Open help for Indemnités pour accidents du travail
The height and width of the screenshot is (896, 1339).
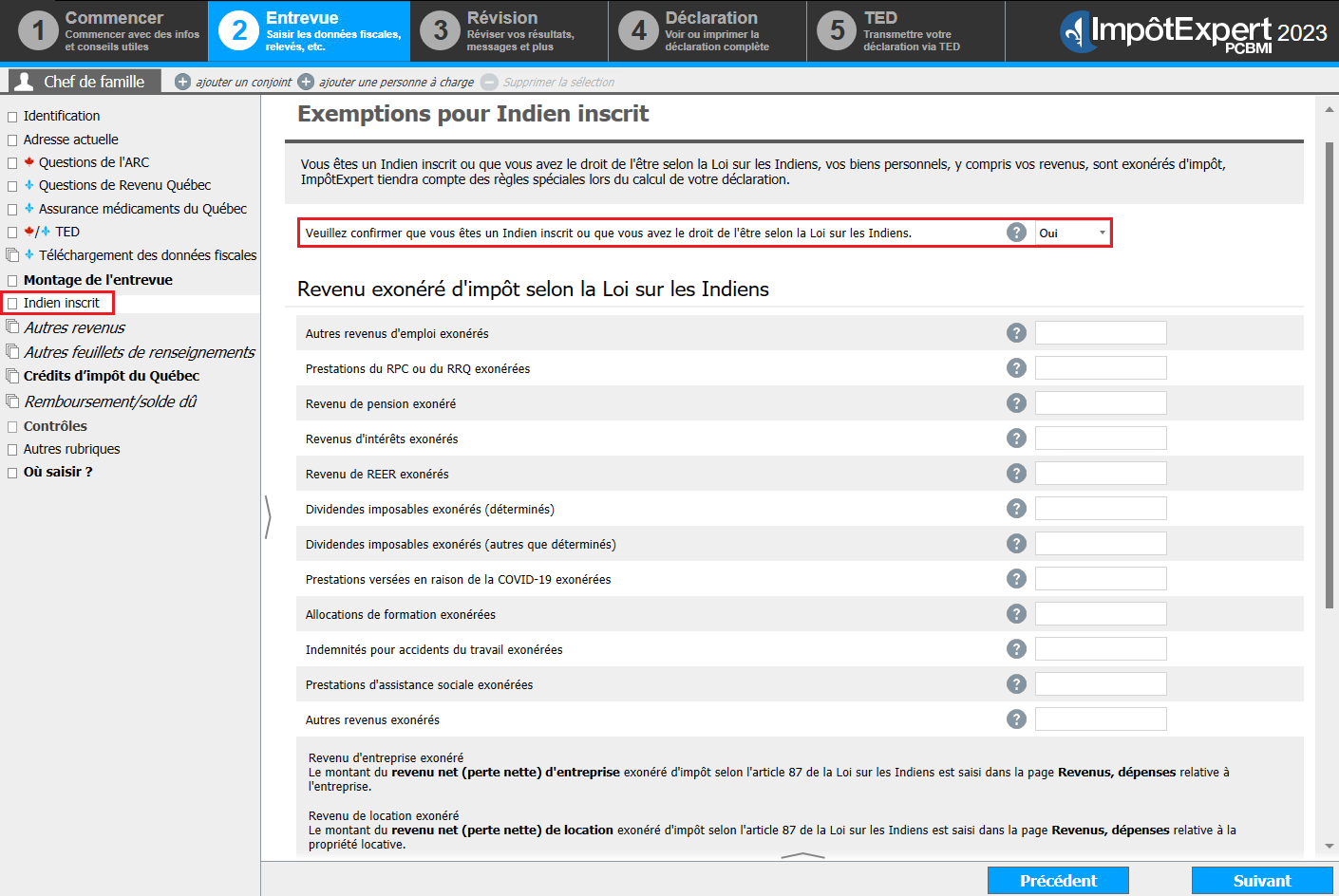click(1016, 649)
